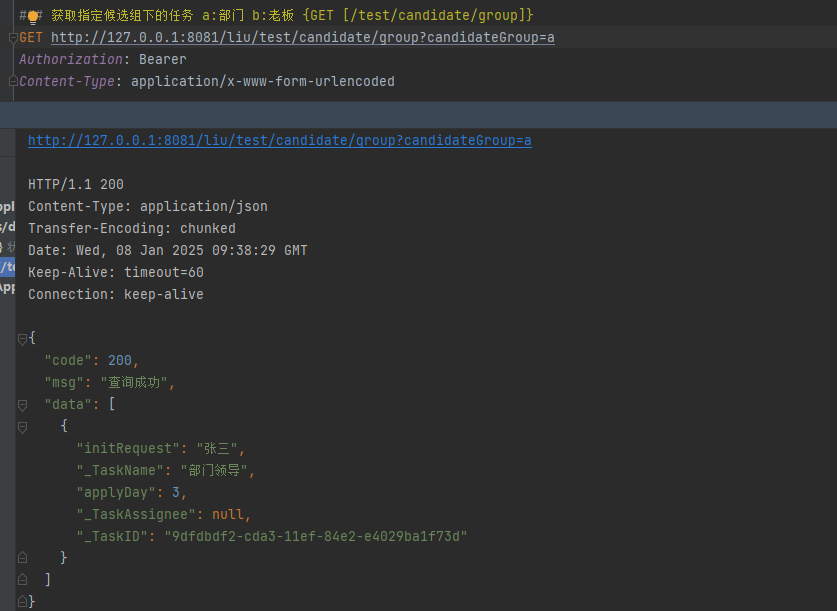Click fold end marker at final closing brace
The width and height of the screenshot is (837, 611).
pos(22,601)
